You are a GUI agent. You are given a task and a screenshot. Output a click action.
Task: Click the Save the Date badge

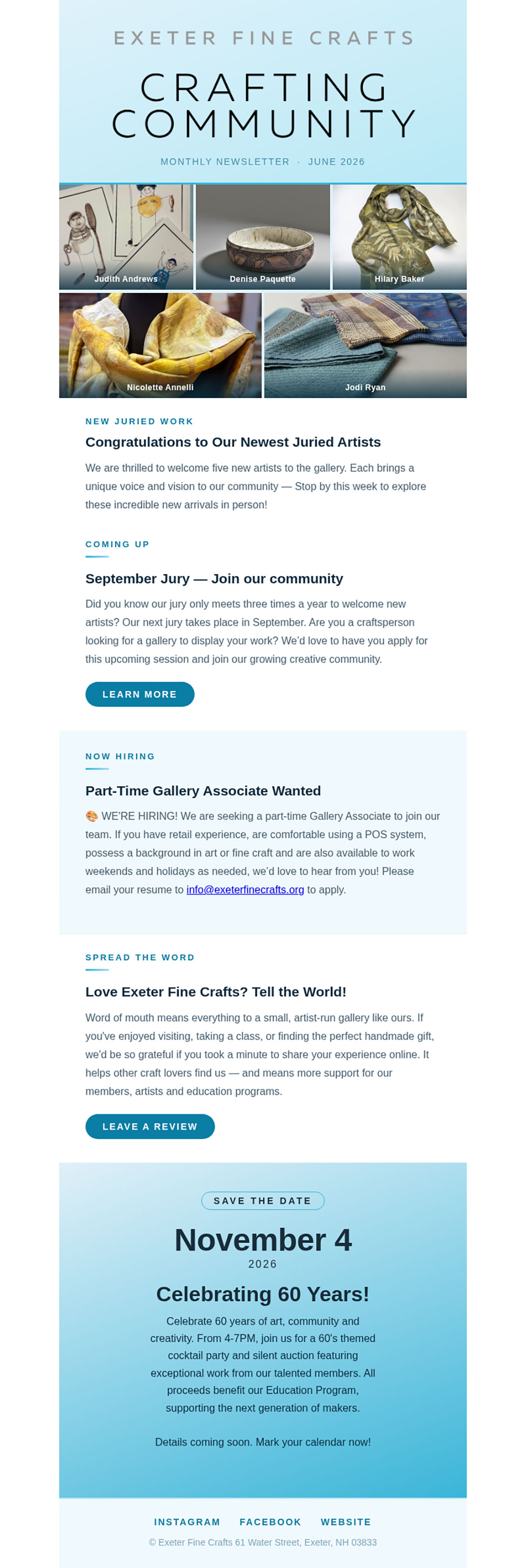tap(263, 1200)
